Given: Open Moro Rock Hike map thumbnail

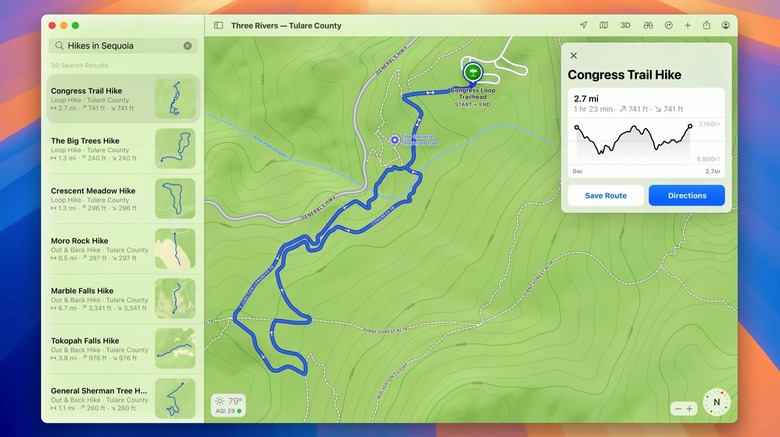Looking at the screenshot, I should pyautogui.click(x=175, y=249).
